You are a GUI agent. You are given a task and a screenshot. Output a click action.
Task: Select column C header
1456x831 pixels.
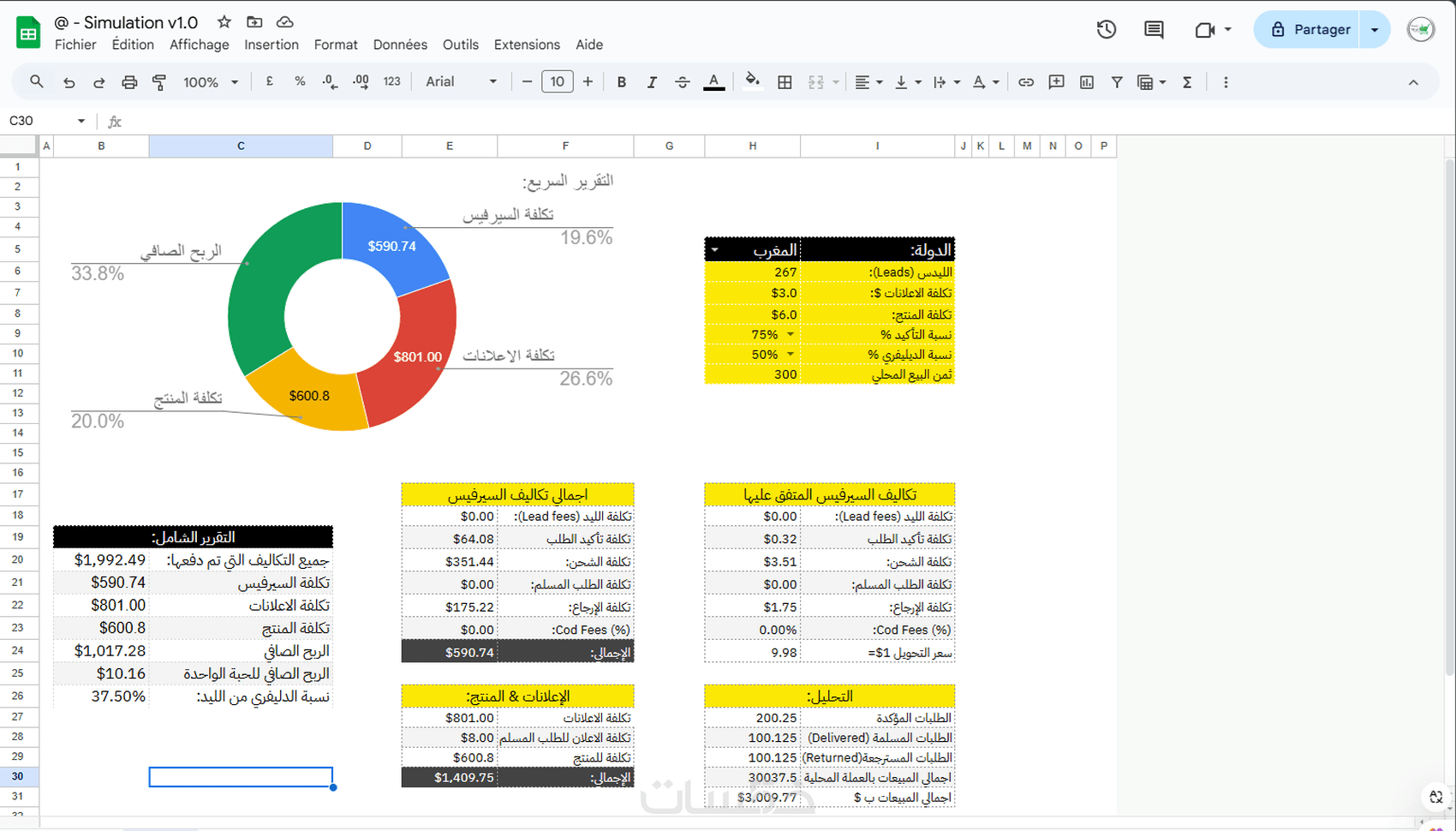point(241,146)
